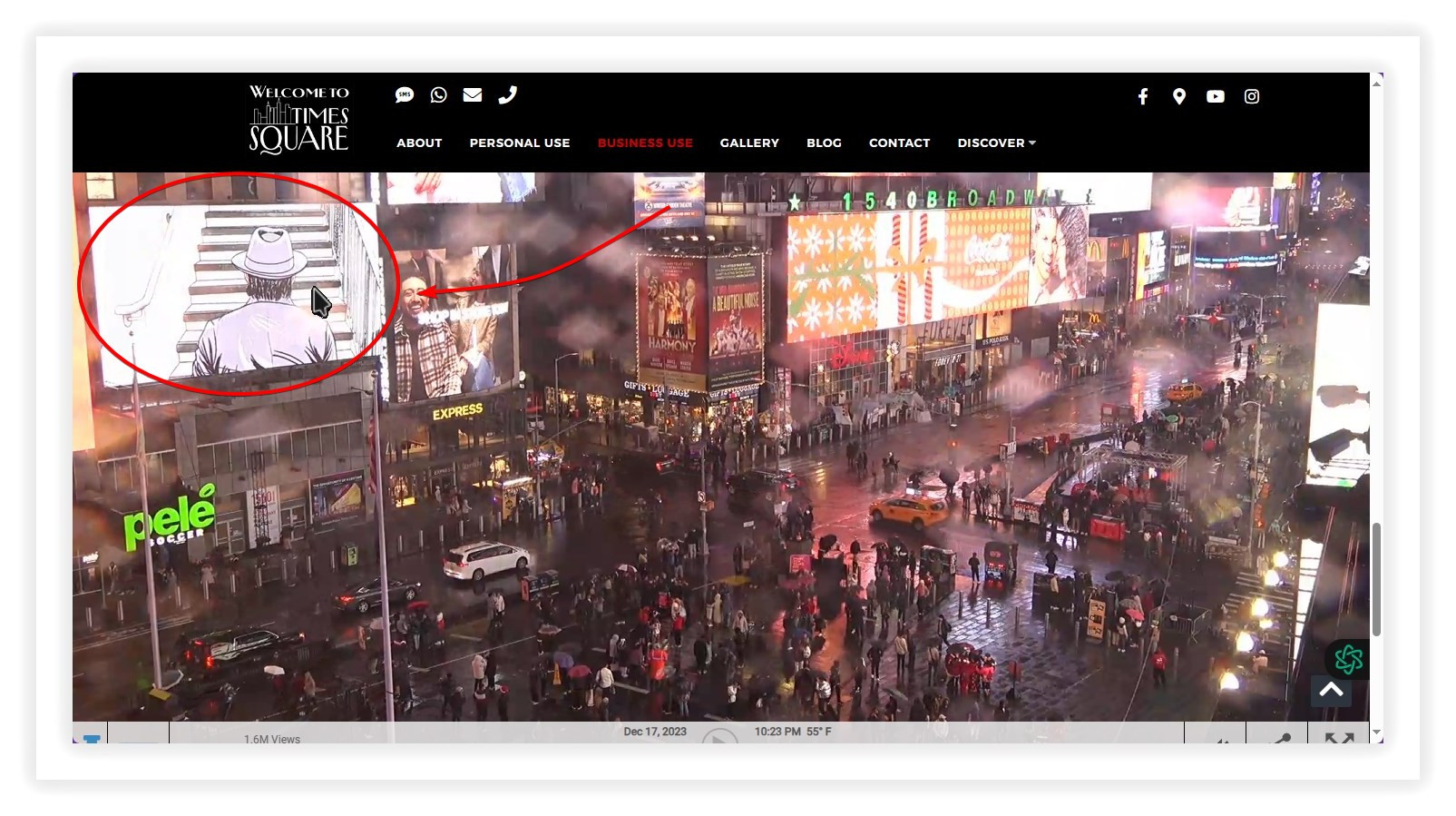Click the 1.6M Views text

272,739
